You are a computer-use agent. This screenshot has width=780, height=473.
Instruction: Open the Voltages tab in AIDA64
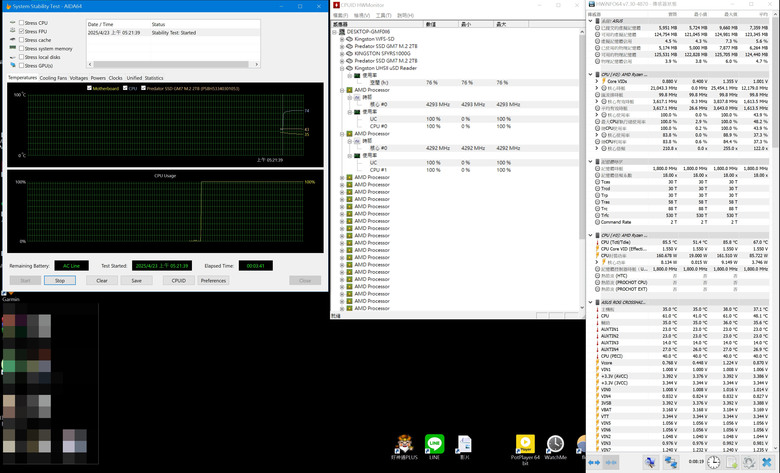[79, 78]
